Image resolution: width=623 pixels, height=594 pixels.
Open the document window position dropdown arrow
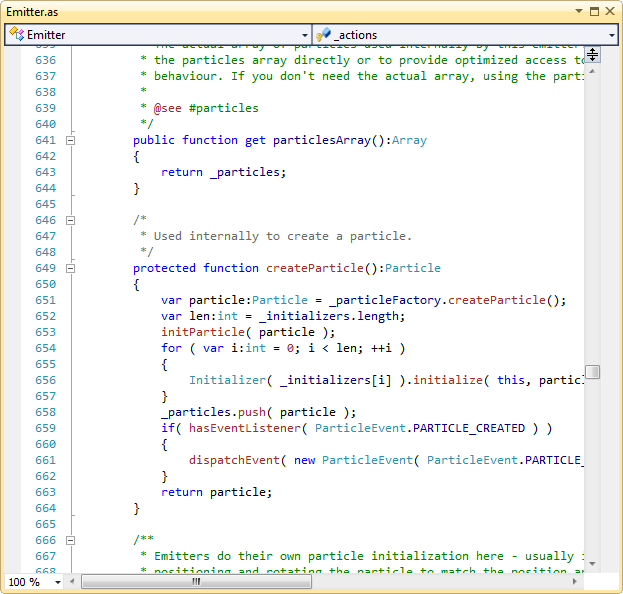point(579,11)
